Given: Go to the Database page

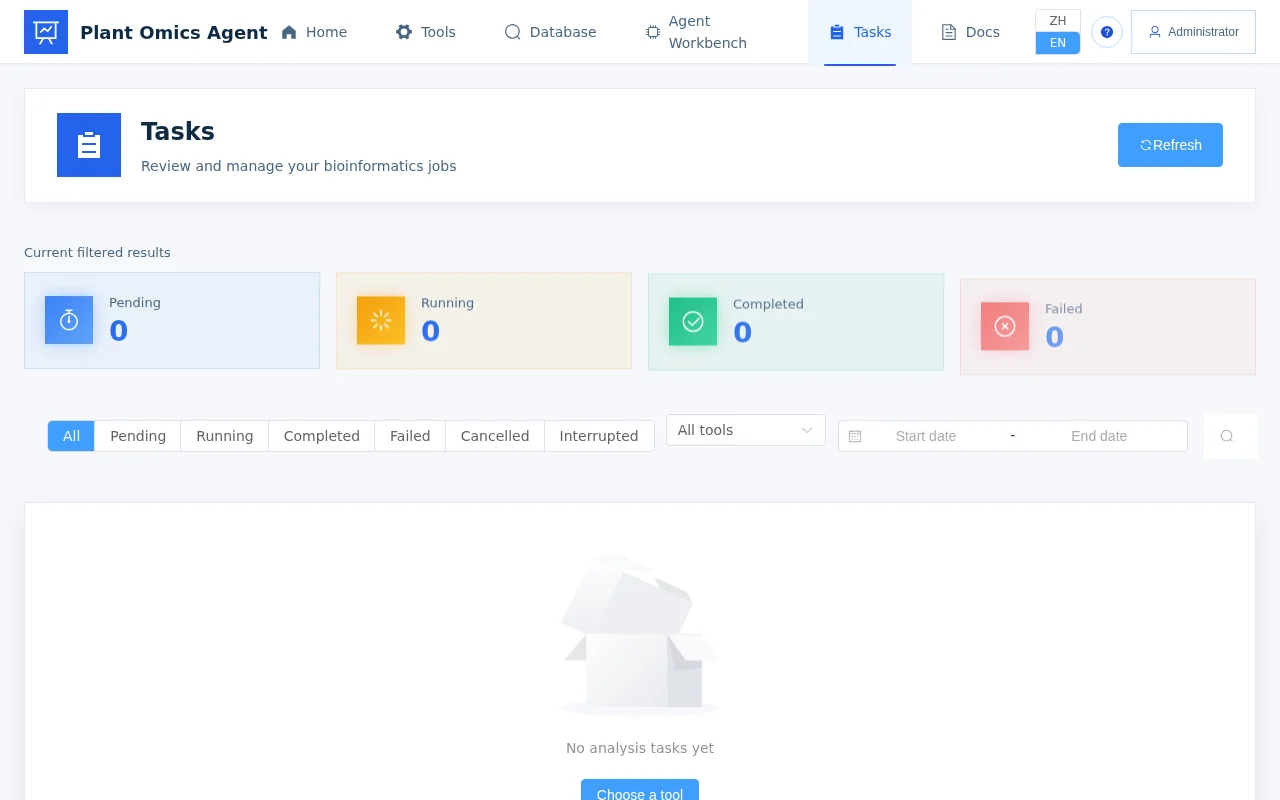Looking at the screenshot, I should tap(551, 32).
